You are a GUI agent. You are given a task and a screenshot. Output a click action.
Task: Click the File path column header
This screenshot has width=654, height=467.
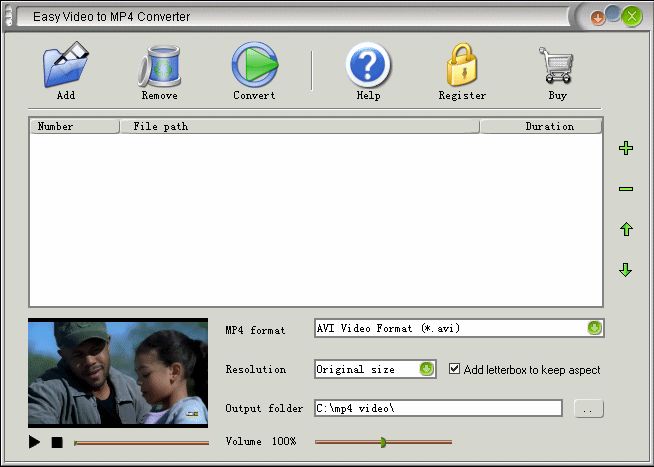click(x=299, y=126)
